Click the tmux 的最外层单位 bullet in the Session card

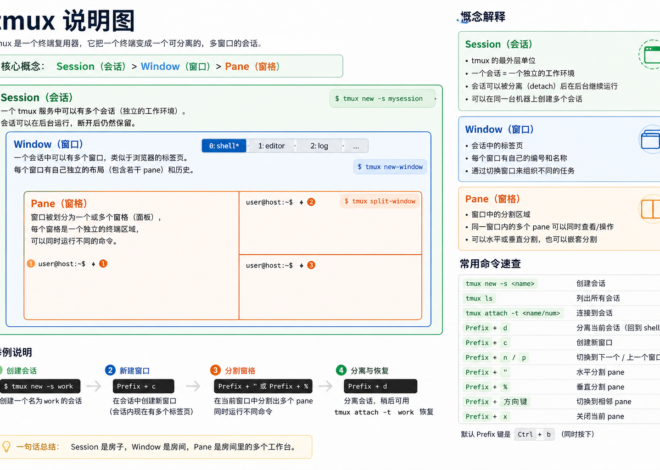click(503, 61)
